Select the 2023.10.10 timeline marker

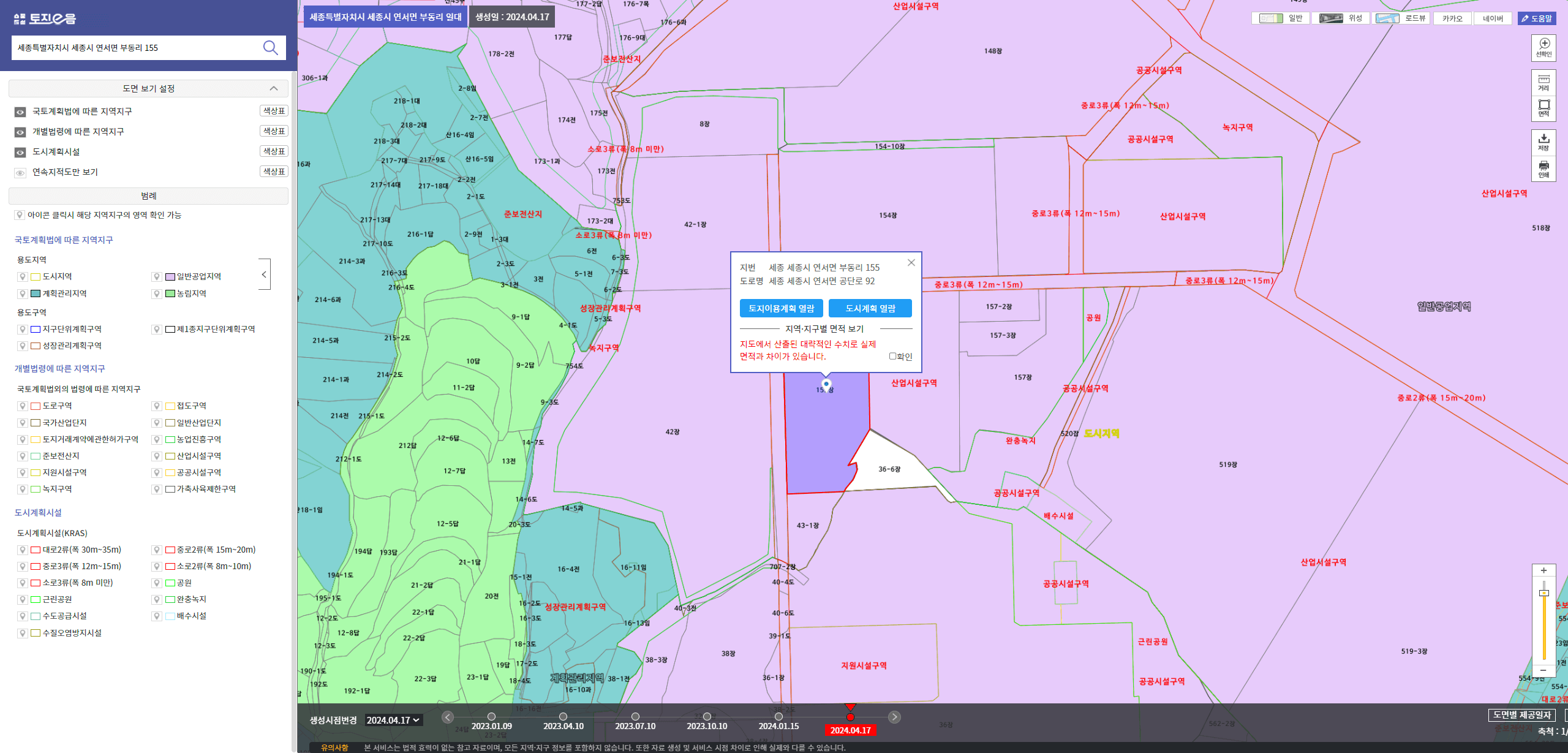(x=707, y=716)
